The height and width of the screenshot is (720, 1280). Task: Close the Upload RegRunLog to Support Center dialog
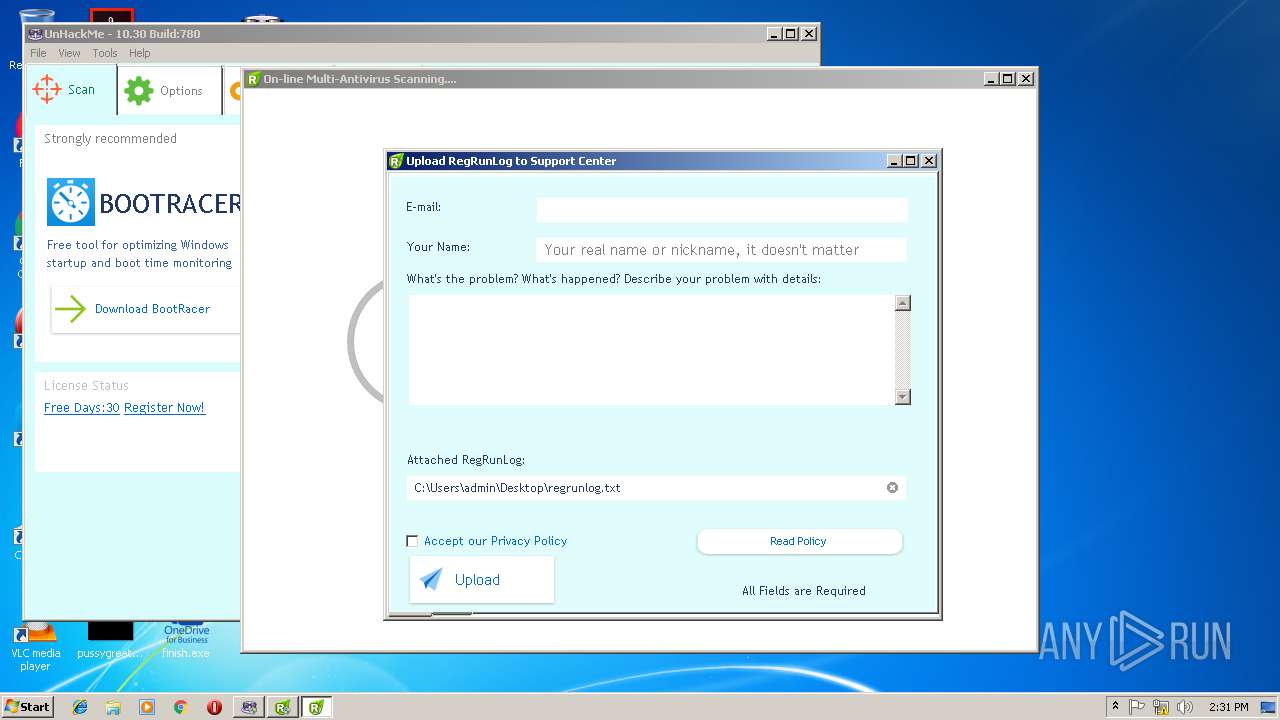pyautogui.click(x=928, y=161)
